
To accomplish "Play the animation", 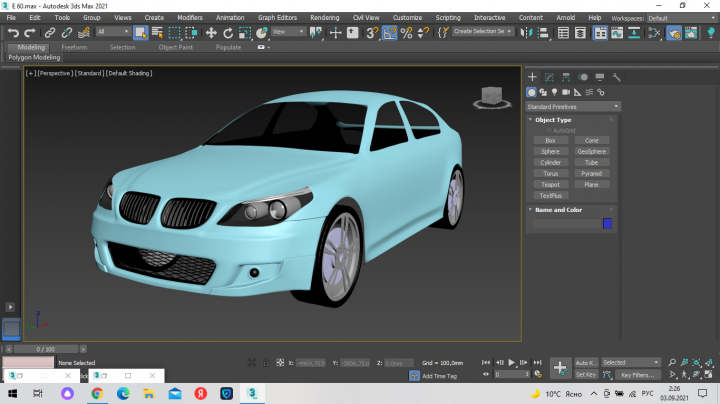I will click(x=512, y=363).
